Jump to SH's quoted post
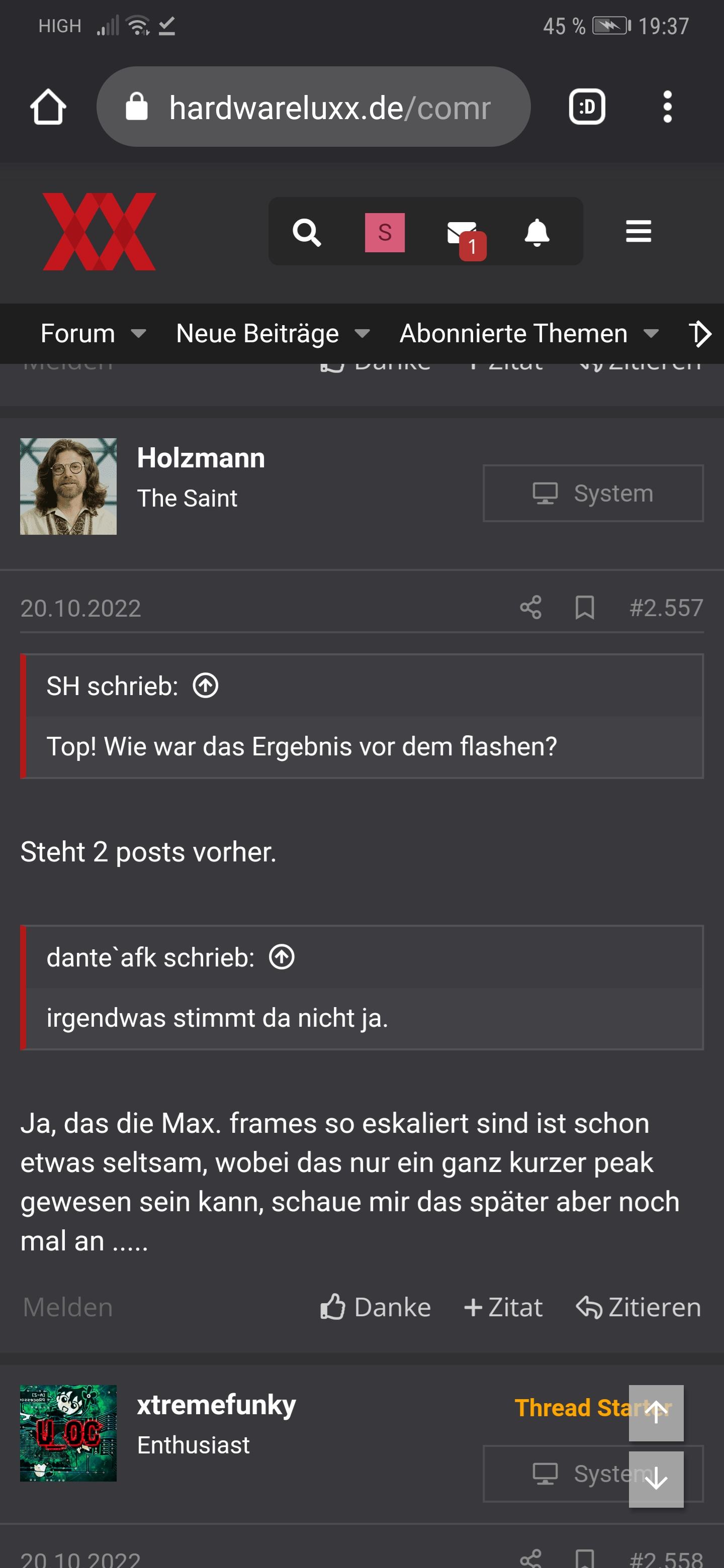The image size is (724, 1568). pos(206,686)
